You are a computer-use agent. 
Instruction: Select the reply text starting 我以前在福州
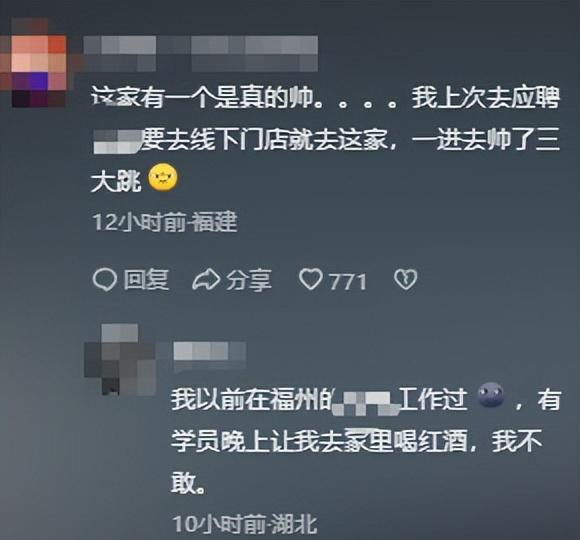[x=366, y=441]
